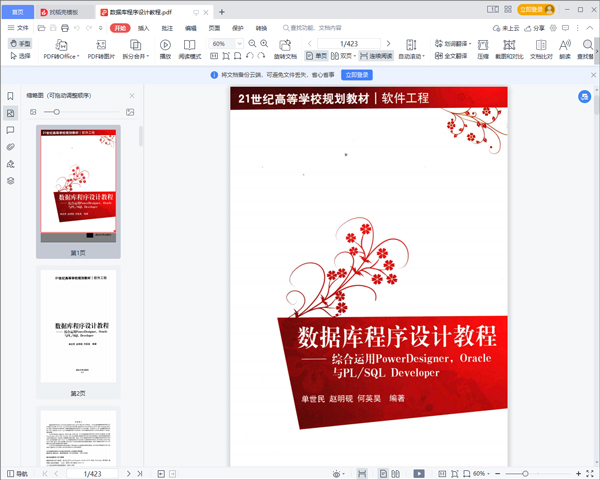600x480 pixels.
Task: Click the fullscreen icon in status bar
Action: click(x=590, y=474)
